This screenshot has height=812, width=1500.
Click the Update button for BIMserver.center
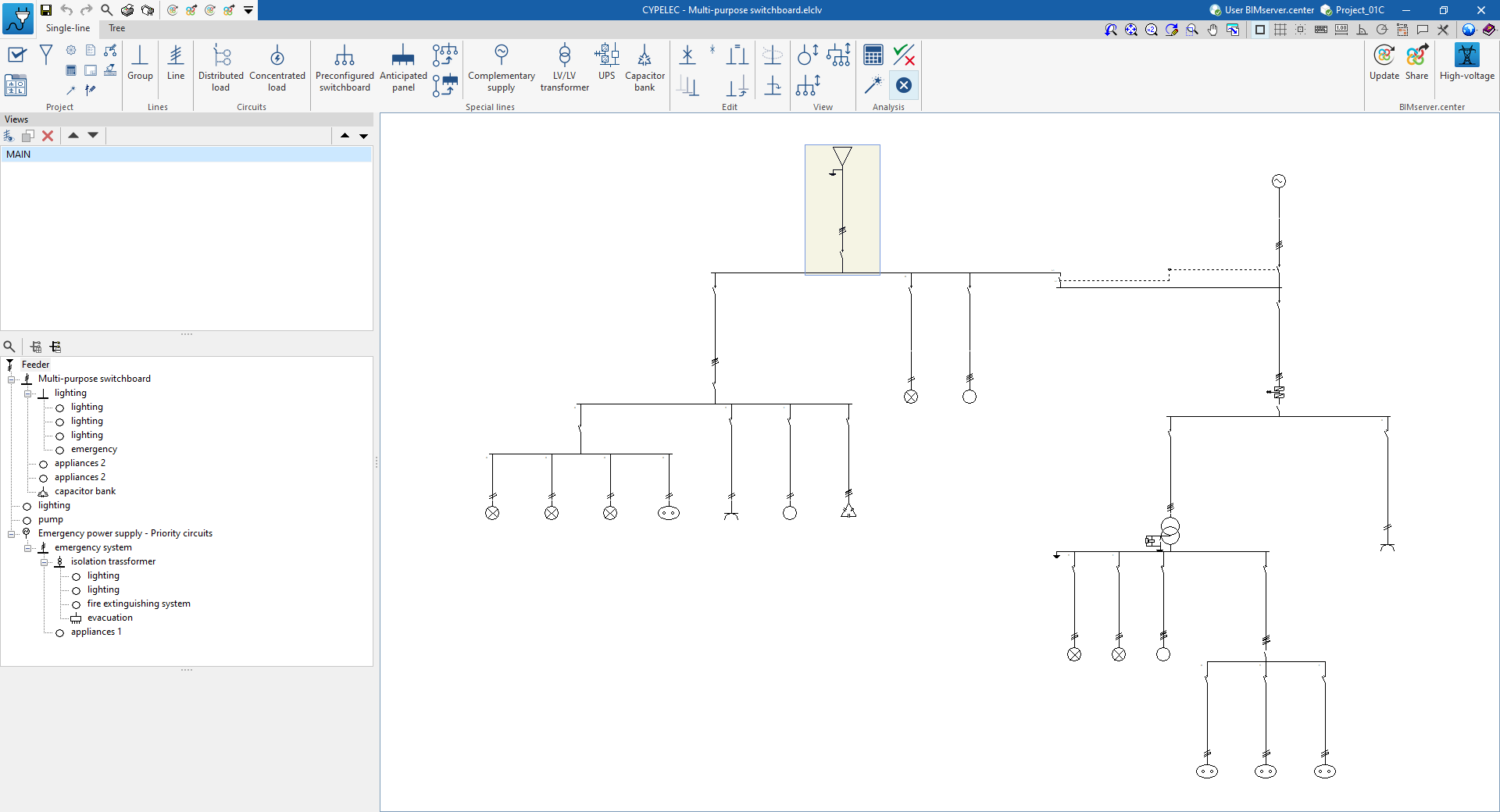click(x=1384, y=62)
